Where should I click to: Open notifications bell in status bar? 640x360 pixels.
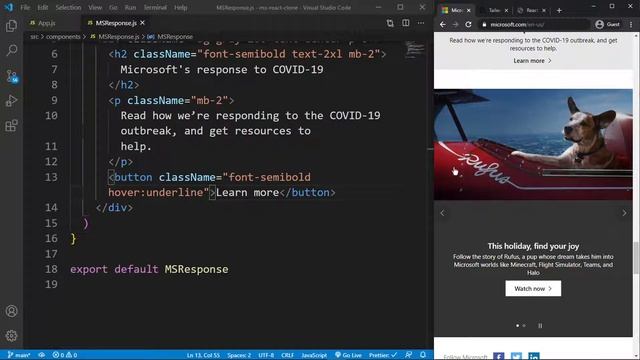(x=423, y=355)
